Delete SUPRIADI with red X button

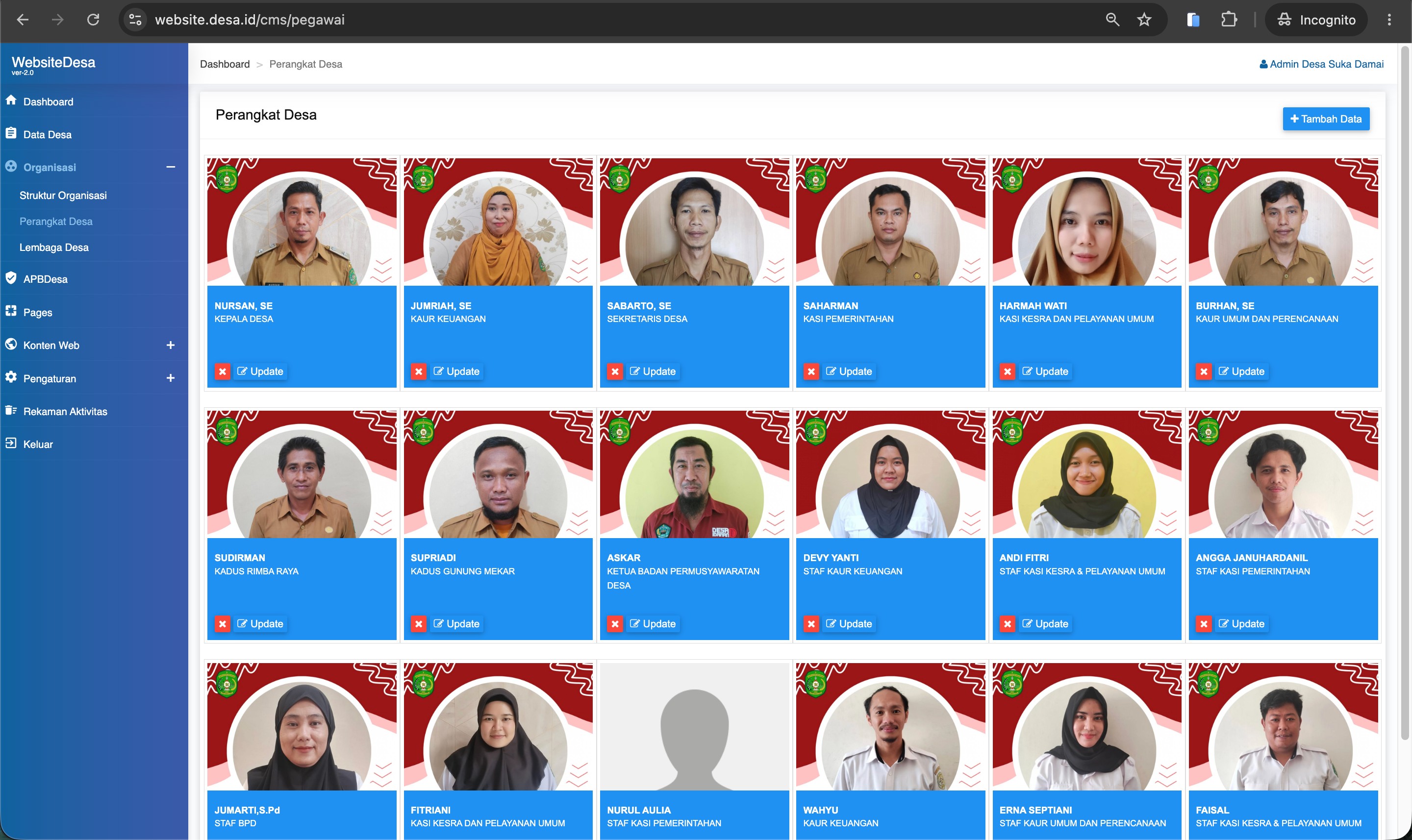tap(419, 624)
